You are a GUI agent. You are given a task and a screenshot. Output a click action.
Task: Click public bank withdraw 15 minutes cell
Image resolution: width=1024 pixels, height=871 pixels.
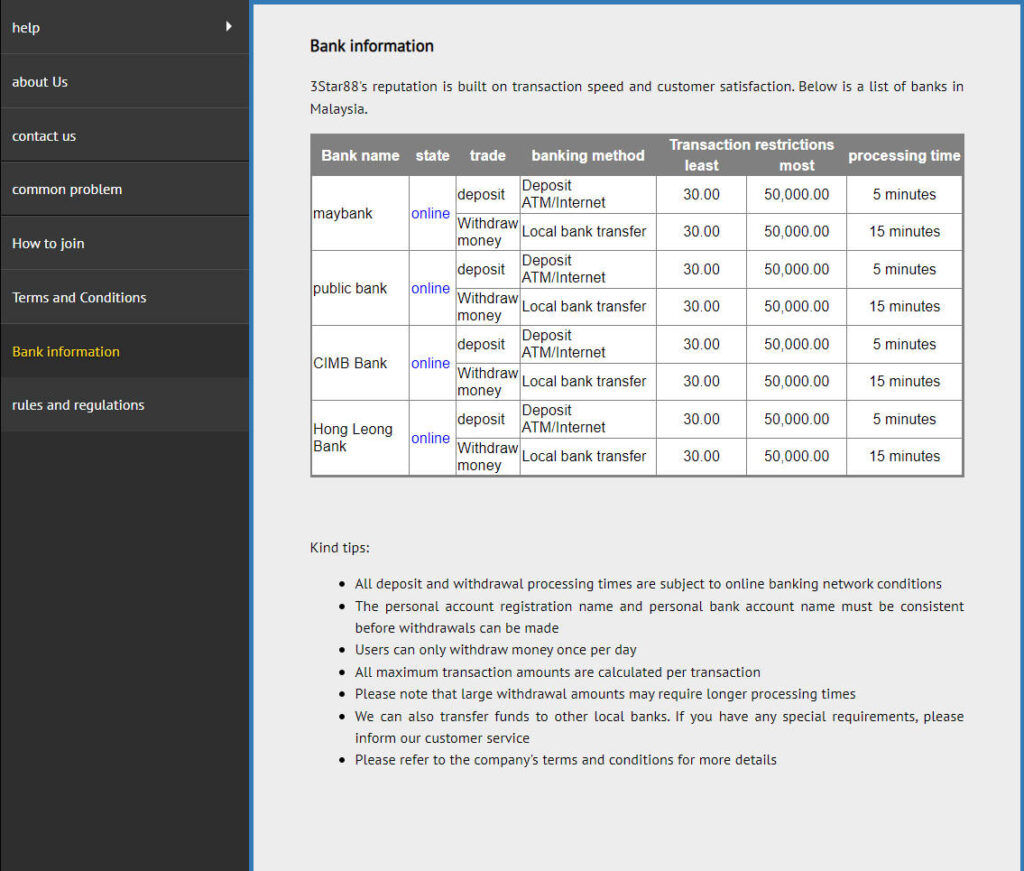(x=904, y=307)
